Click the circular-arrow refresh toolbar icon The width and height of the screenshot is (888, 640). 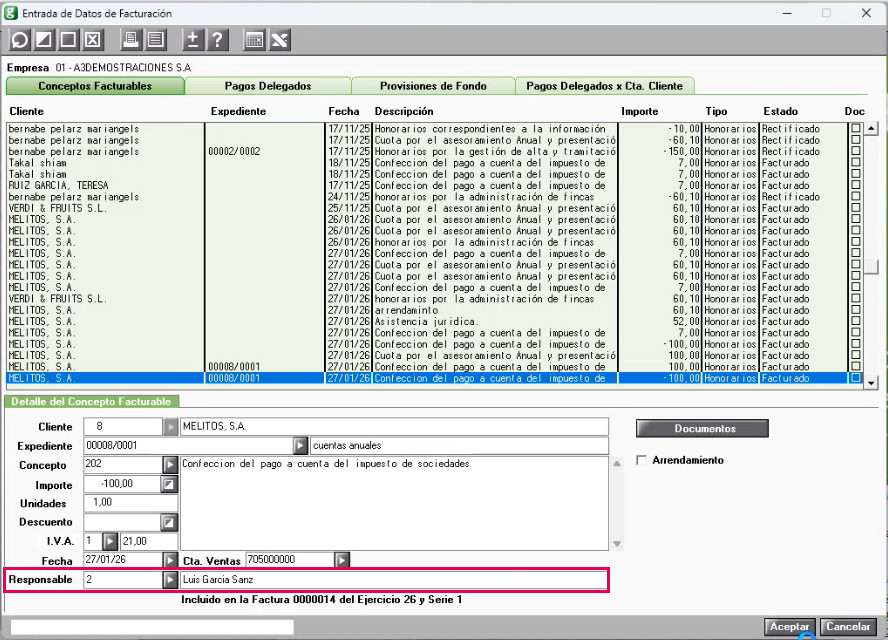(x=19, y=40)
